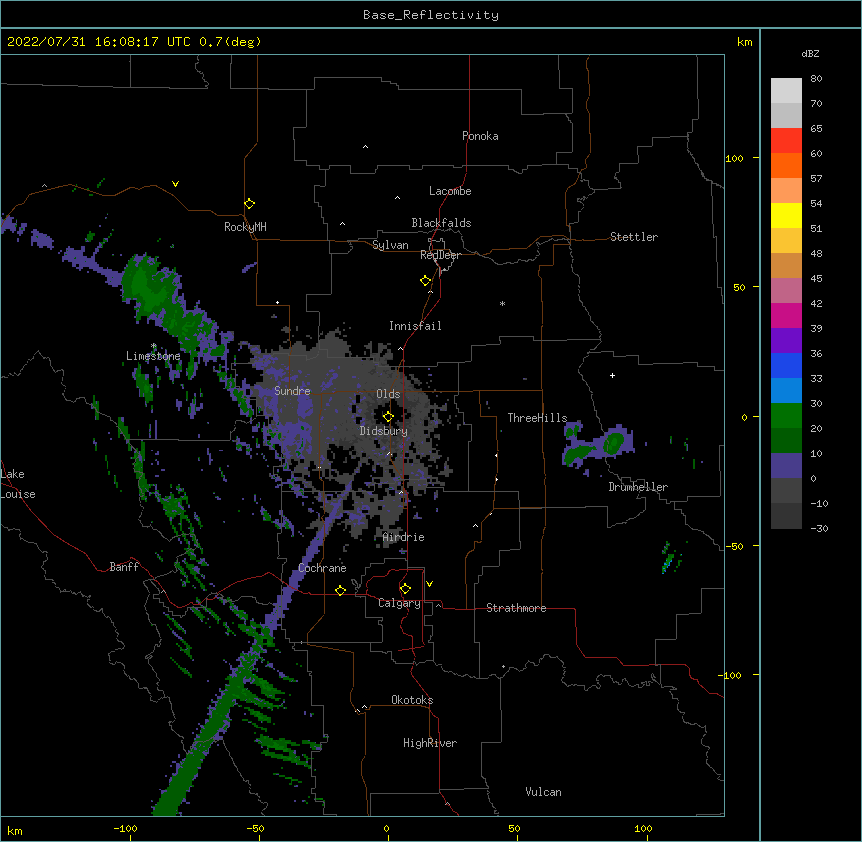
Task: Click the yellow v marker near Calgary
Action: pos(429,584)
